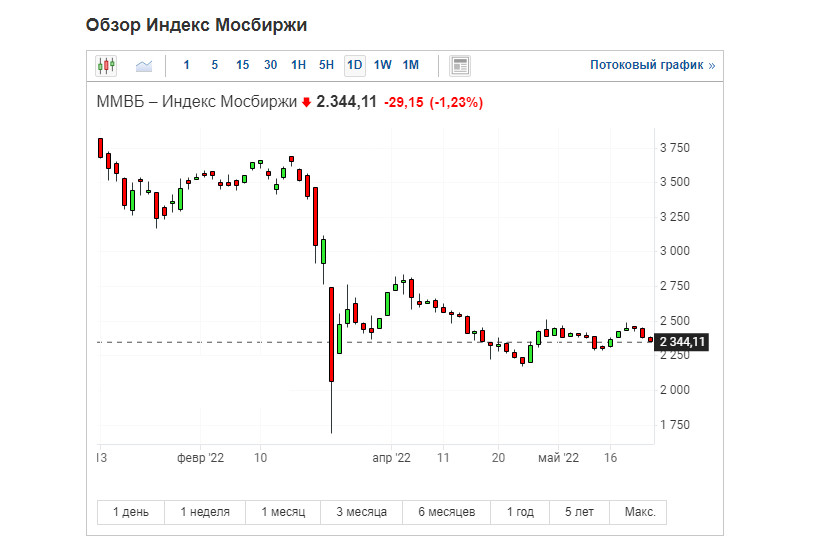The height and width of the screenshot is (547, 822).
Task: Click the Обзор Индекс Мосбиржи heading
Action: (196, 25)
